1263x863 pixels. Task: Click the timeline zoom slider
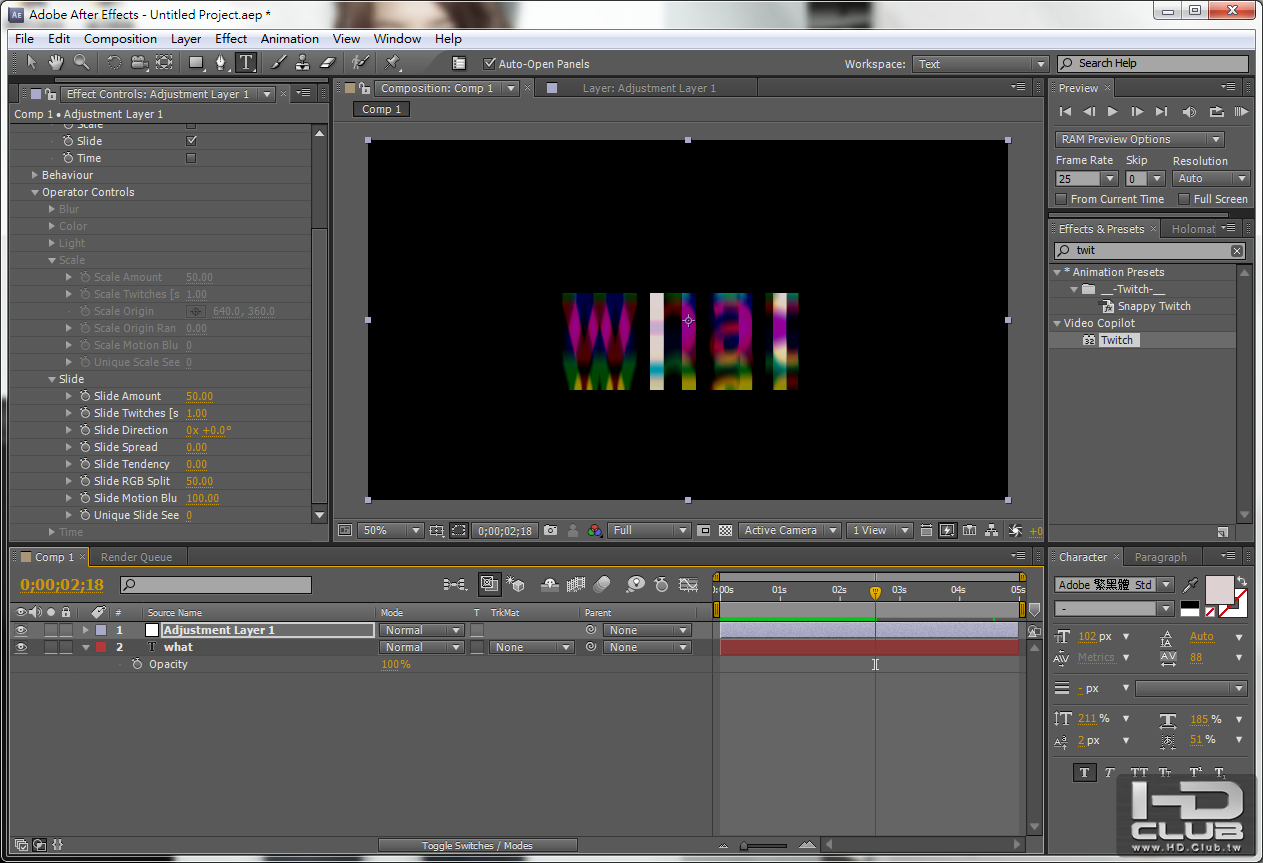pos(744,846)
